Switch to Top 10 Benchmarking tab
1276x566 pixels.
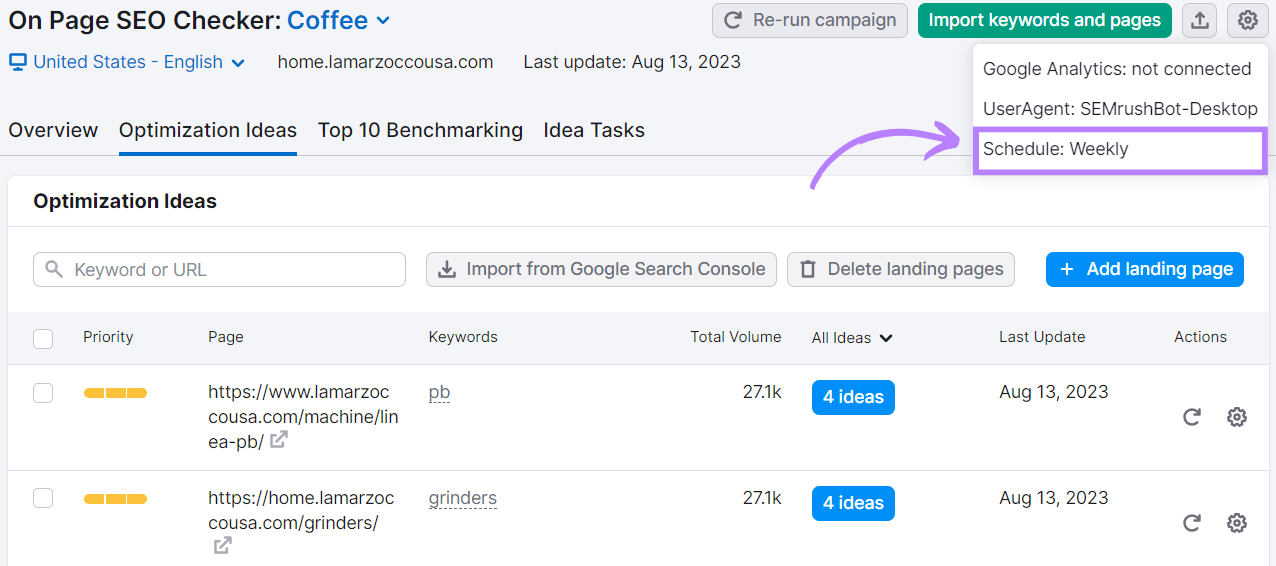tap(420, 130)
